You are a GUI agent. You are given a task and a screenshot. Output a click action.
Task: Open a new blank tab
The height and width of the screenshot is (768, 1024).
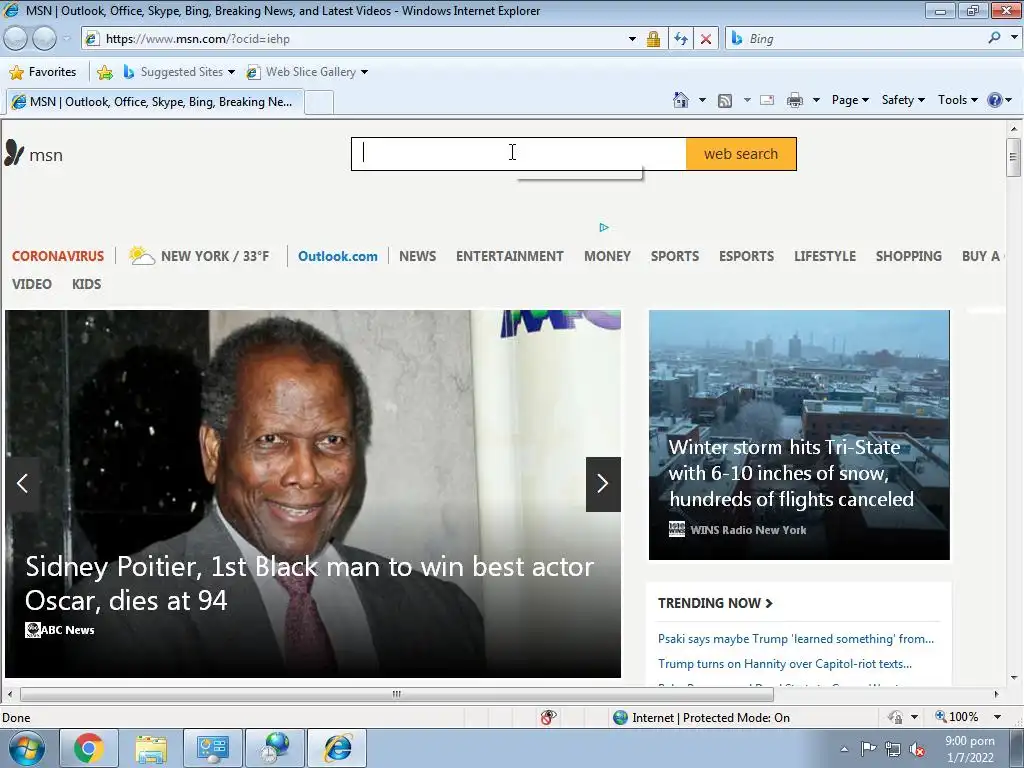pyautogui.click(x=319, y=103)
